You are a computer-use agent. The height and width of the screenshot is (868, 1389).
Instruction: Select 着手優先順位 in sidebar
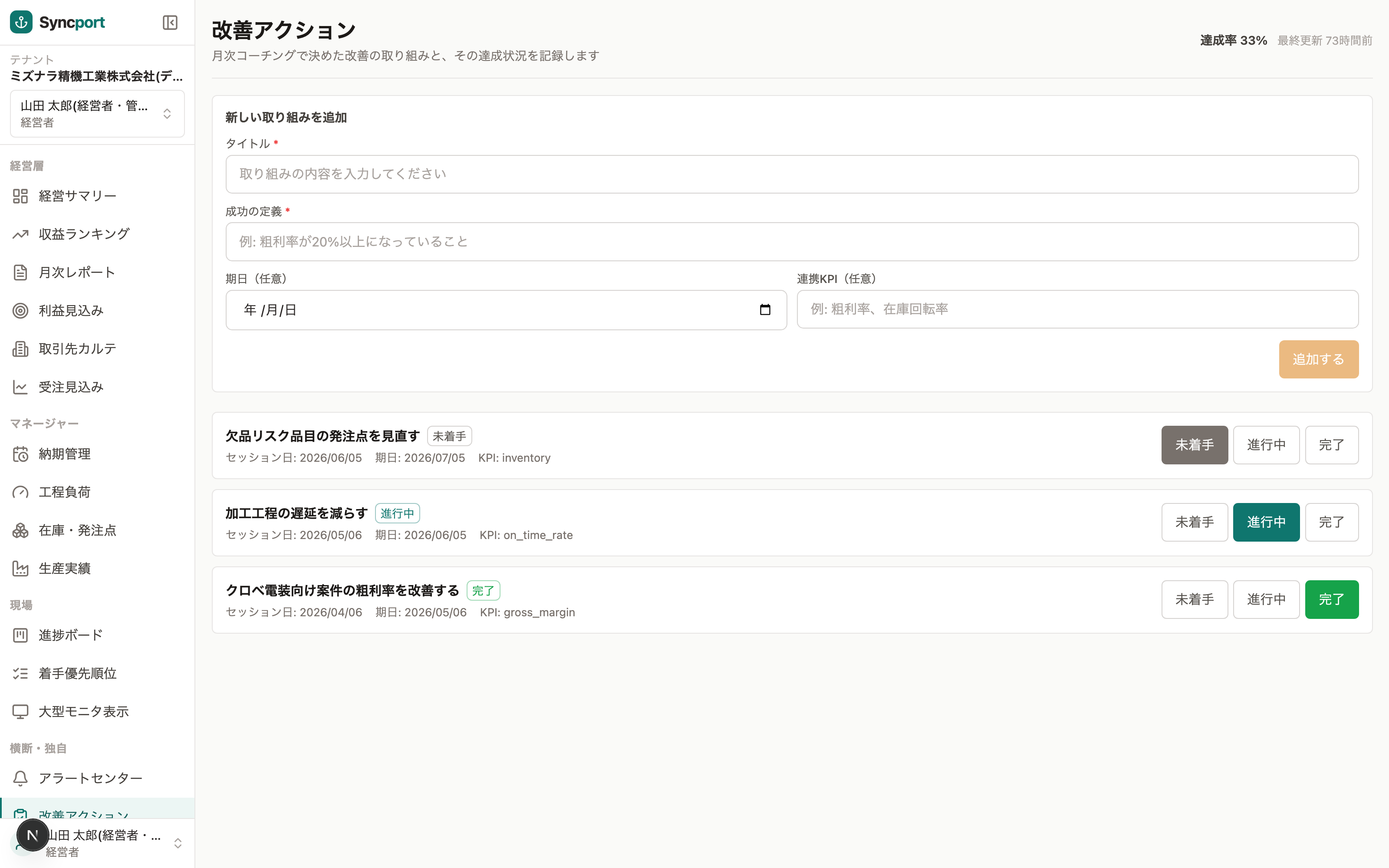click(x=97, y=674)
